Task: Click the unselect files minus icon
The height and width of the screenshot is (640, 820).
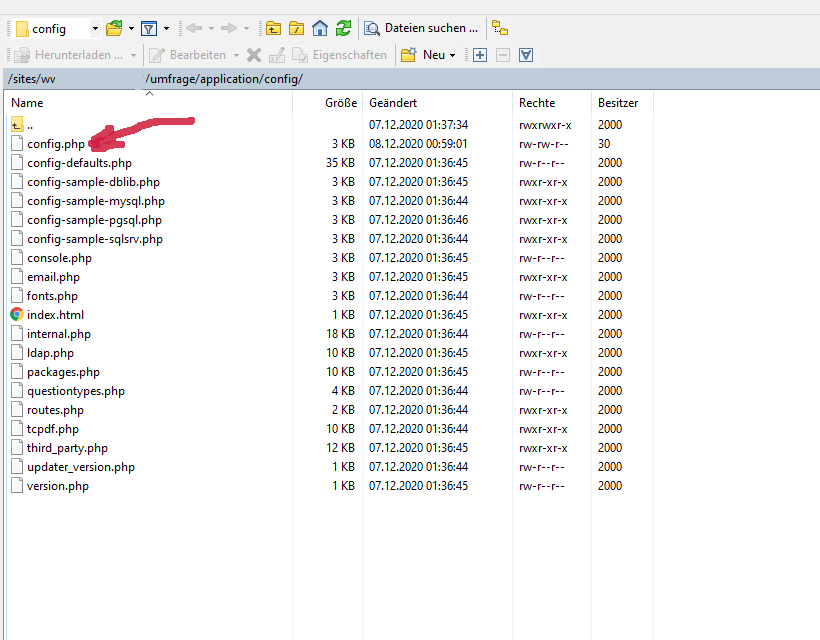Action: (503, 55)
